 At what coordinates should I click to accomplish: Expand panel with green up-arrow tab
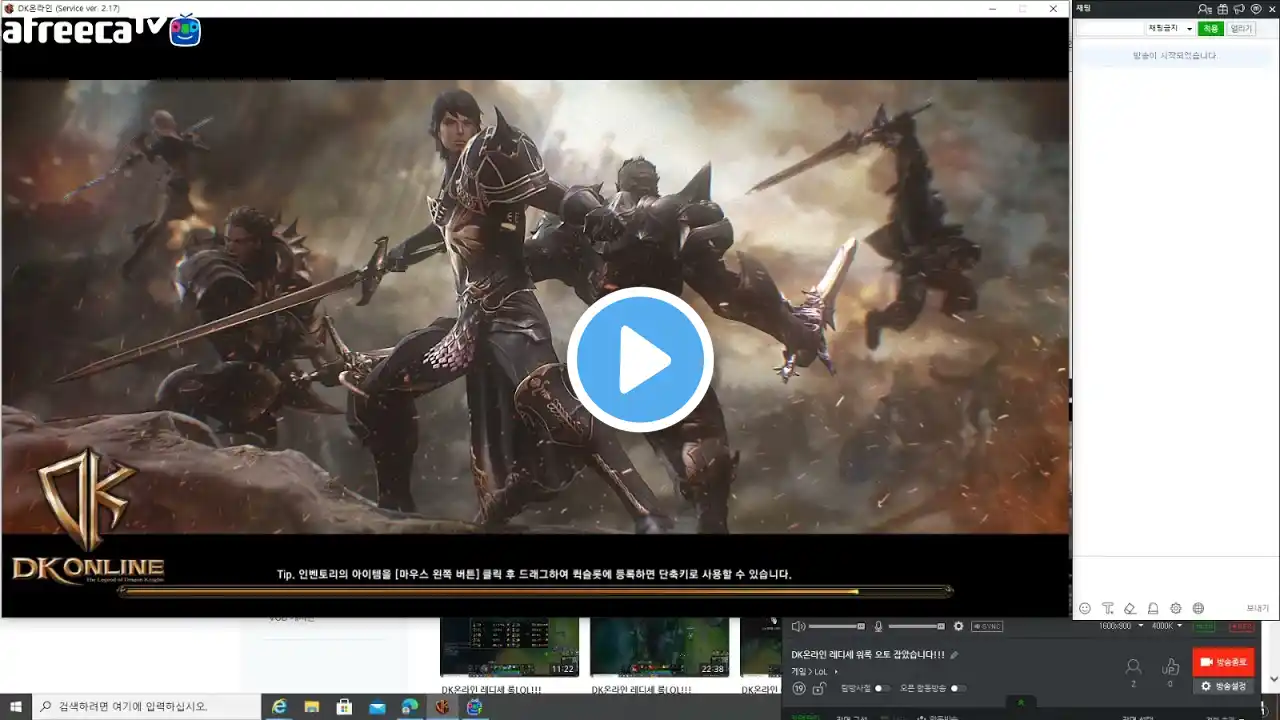(1021, 702)
